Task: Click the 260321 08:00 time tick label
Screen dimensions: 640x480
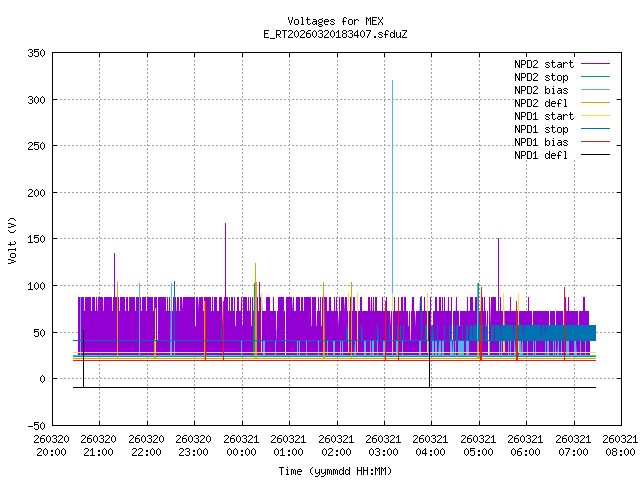Action: tap(620, 444)
